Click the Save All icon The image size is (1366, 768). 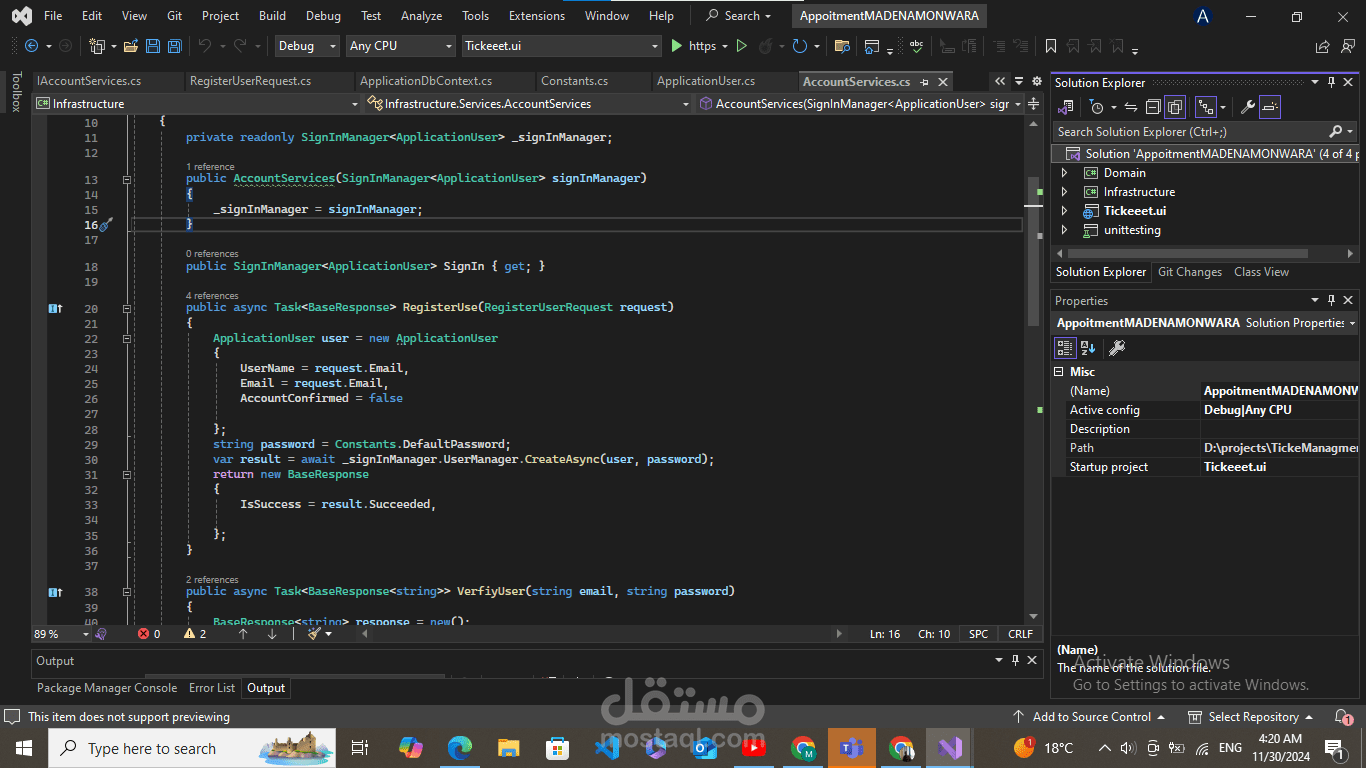tap(174, 46)
